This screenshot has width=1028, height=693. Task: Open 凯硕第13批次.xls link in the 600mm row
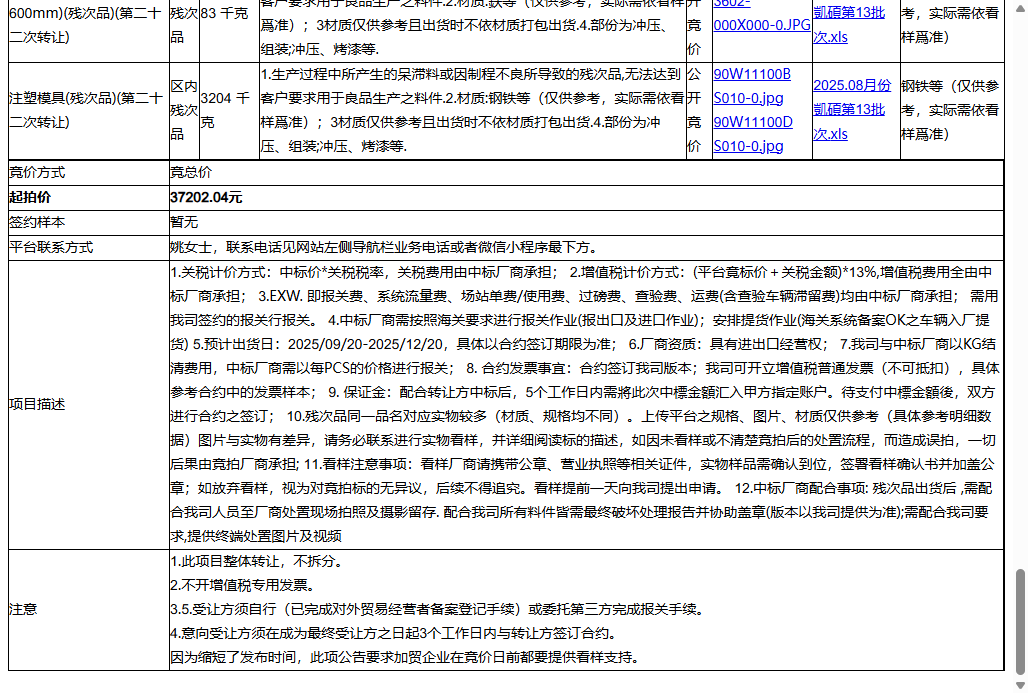tap(850, 24)
